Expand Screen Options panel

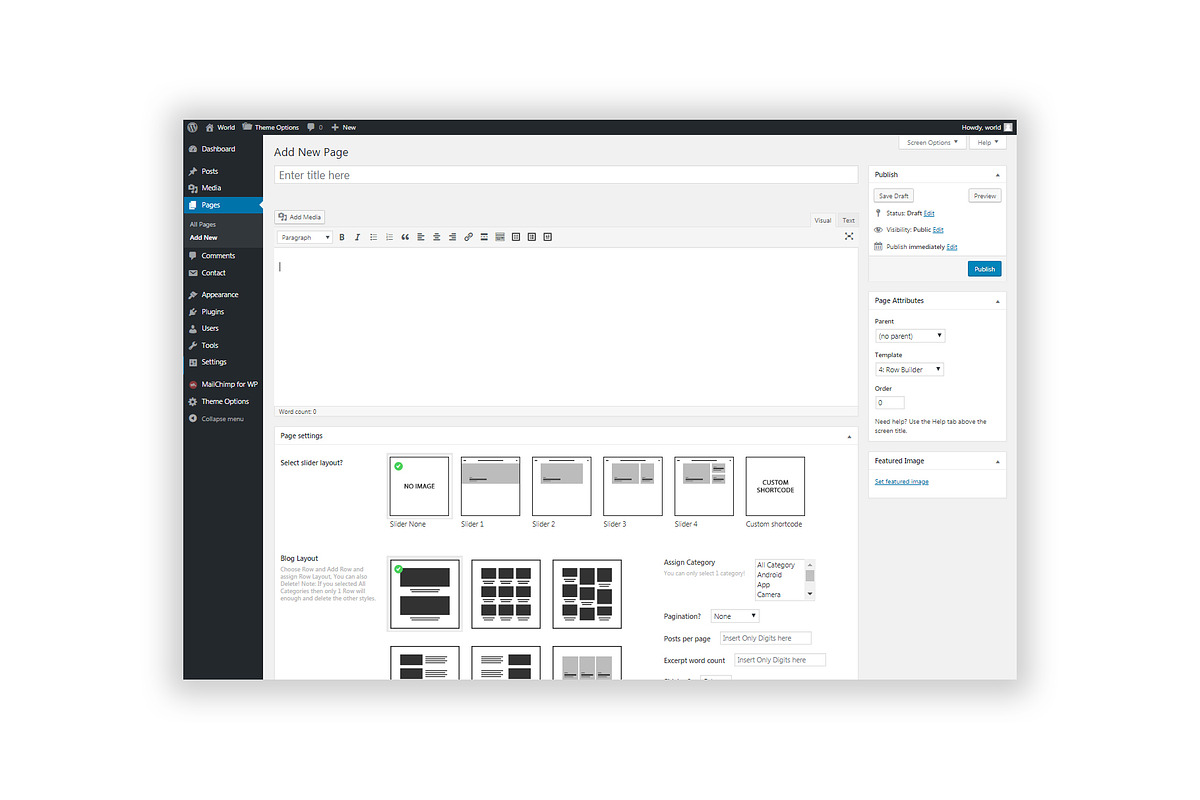(932, 142)
